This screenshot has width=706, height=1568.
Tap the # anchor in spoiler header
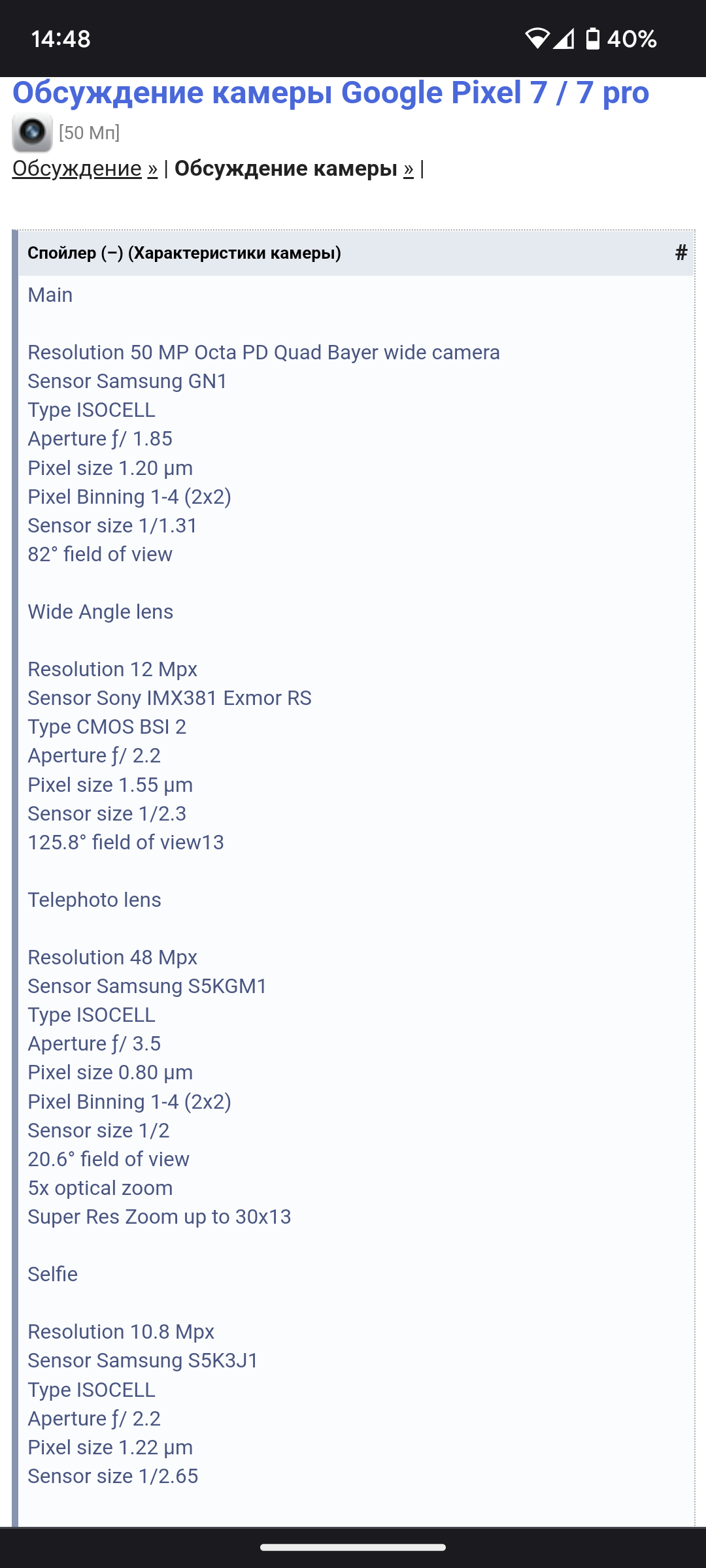pos(681,253)
